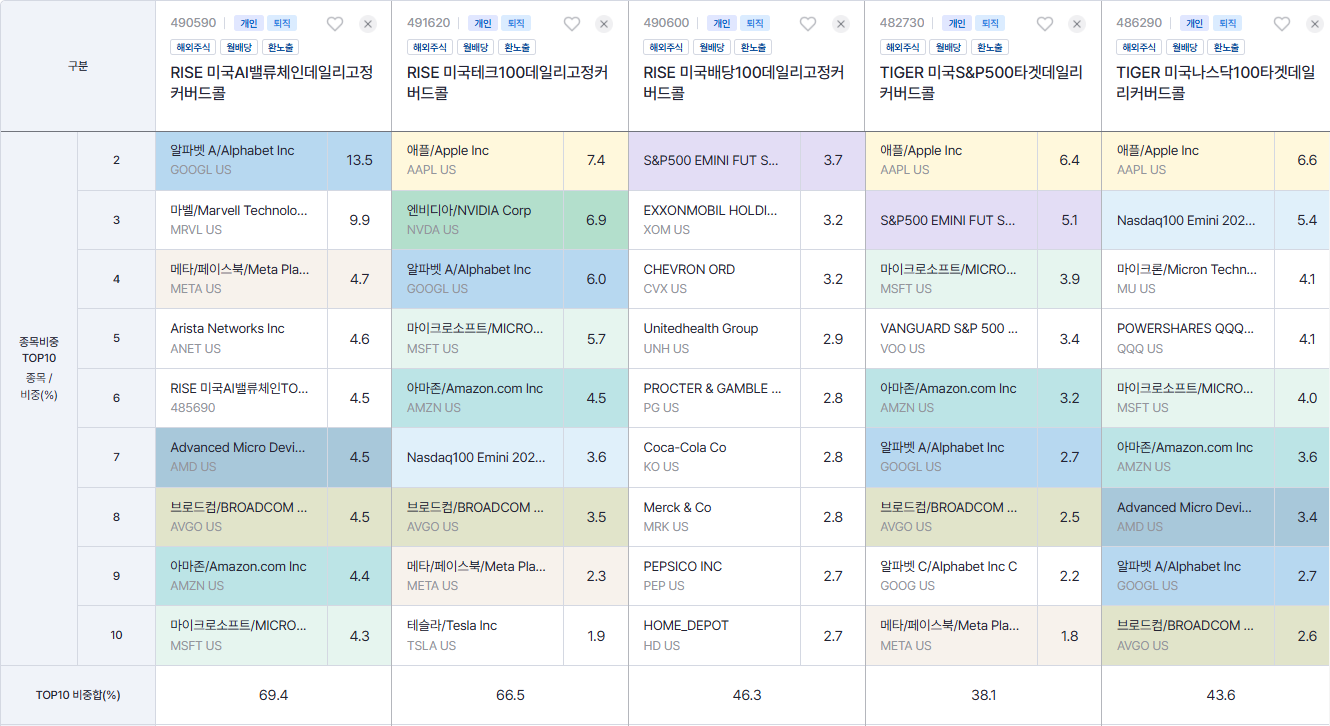This screenshot has width=1330, height=726.
Task: Click the 개인 tag on ETF 490590
Action: 248,23
